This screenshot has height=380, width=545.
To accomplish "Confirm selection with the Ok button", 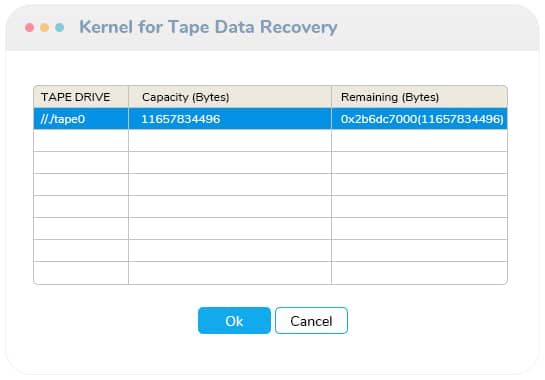I will pyautogui.click(x=234, y=321).
